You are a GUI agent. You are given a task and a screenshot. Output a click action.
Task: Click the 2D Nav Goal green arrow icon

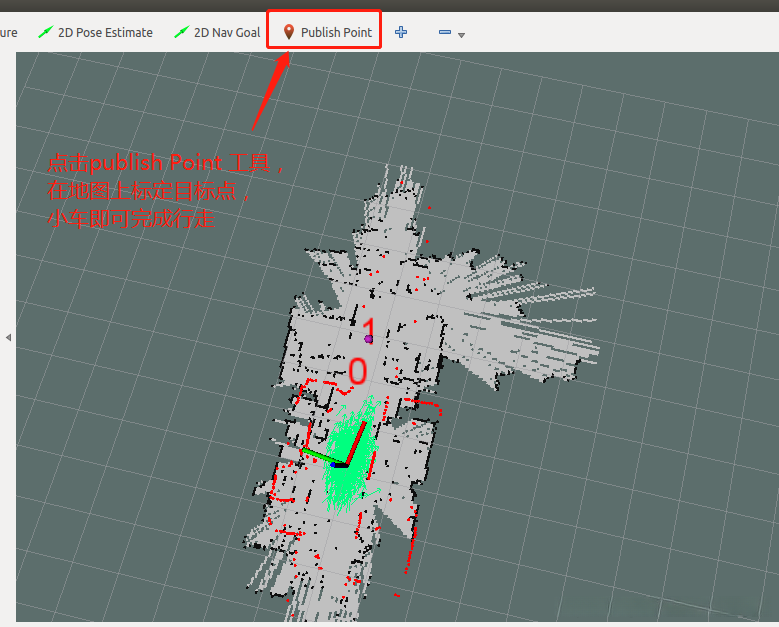[181, 32]
